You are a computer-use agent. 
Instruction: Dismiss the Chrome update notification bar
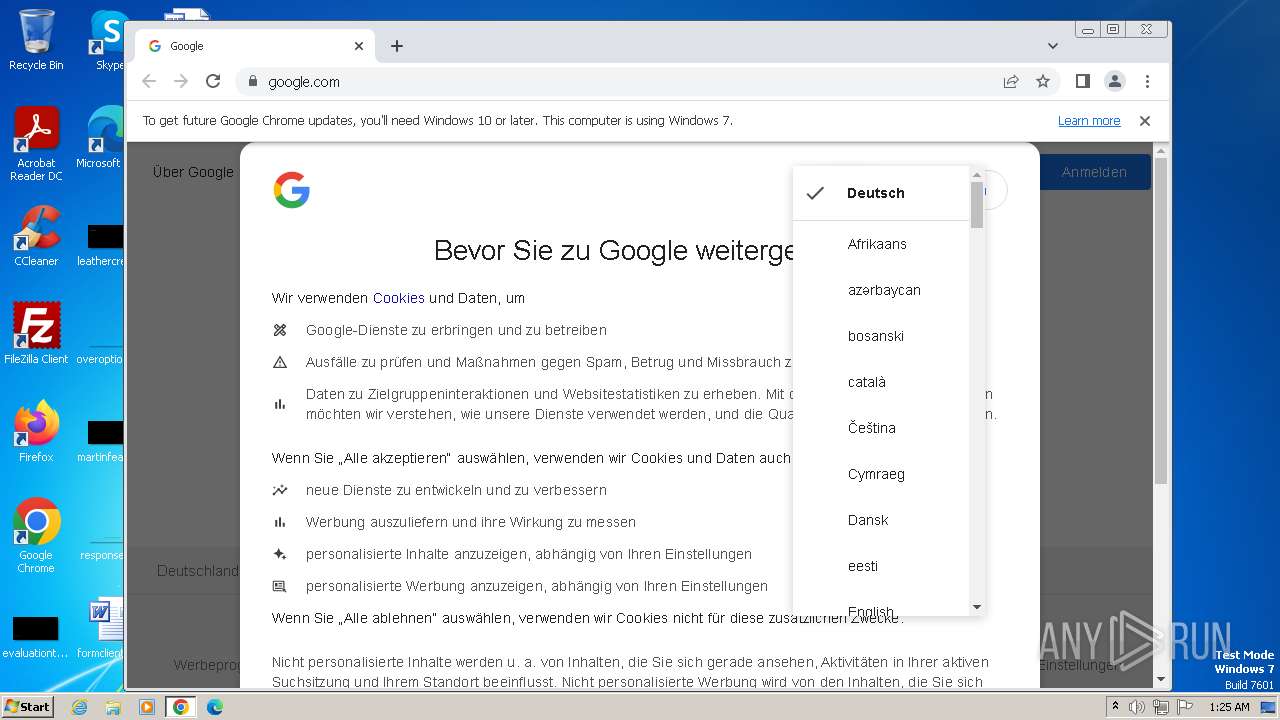click(1145, 120)
